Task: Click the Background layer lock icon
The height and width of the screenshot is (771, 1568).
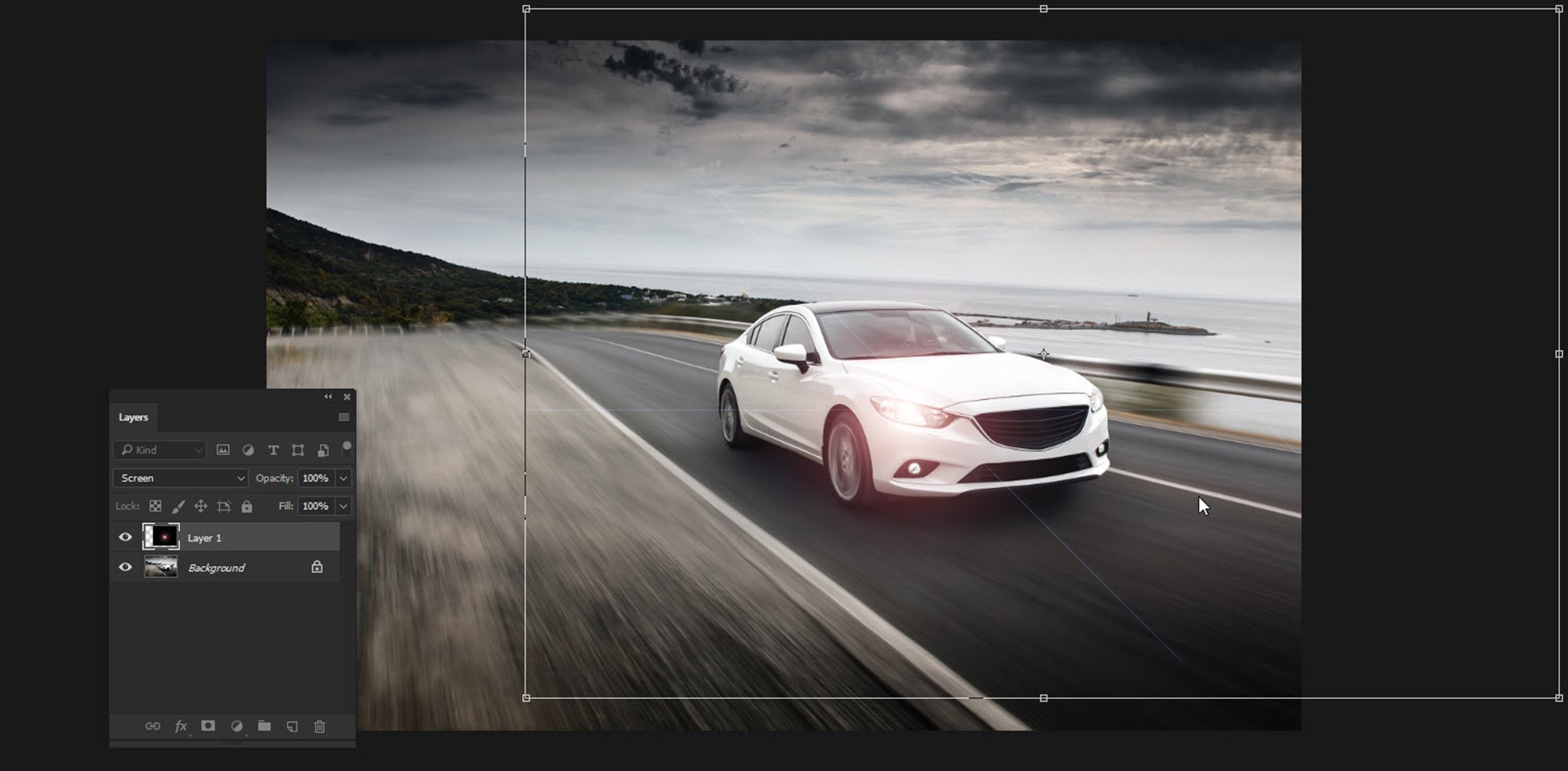Action: pyautogui.click(x=317, y=567)
